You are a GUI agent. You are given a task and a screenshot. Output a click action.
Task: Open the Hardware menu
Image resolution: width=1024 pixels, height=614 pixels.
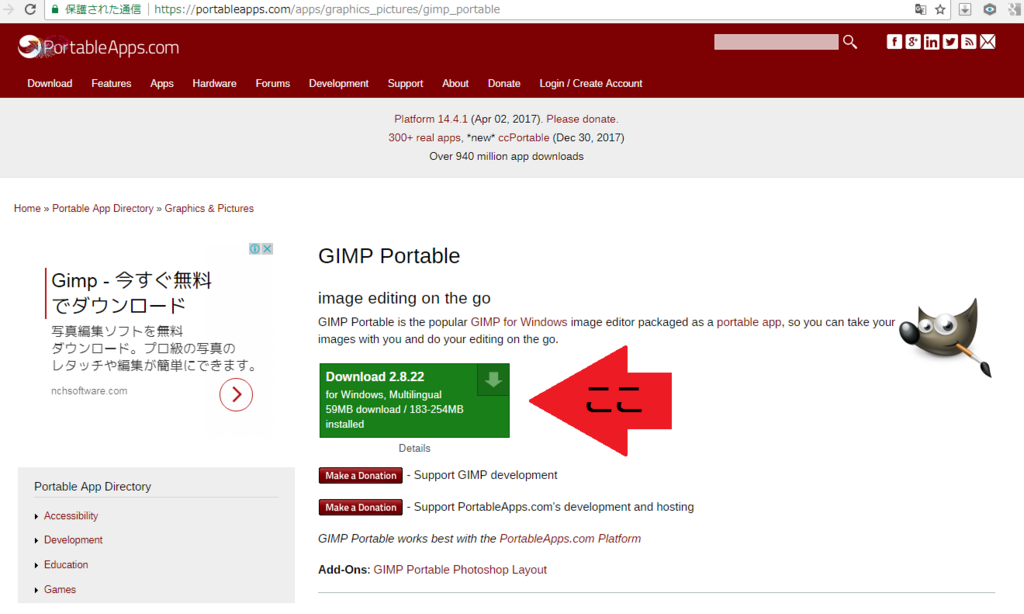(214, 84)
